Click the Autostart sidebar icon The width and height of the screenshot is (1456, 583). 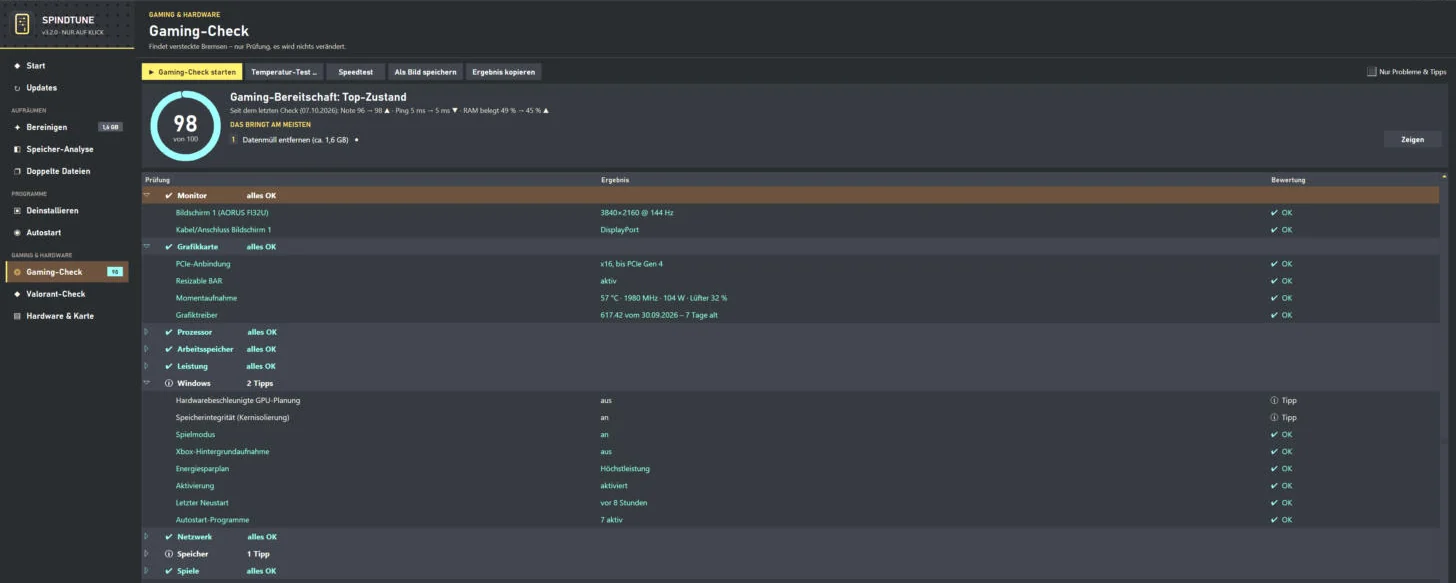pyautogui.click(x=17, y=233)
